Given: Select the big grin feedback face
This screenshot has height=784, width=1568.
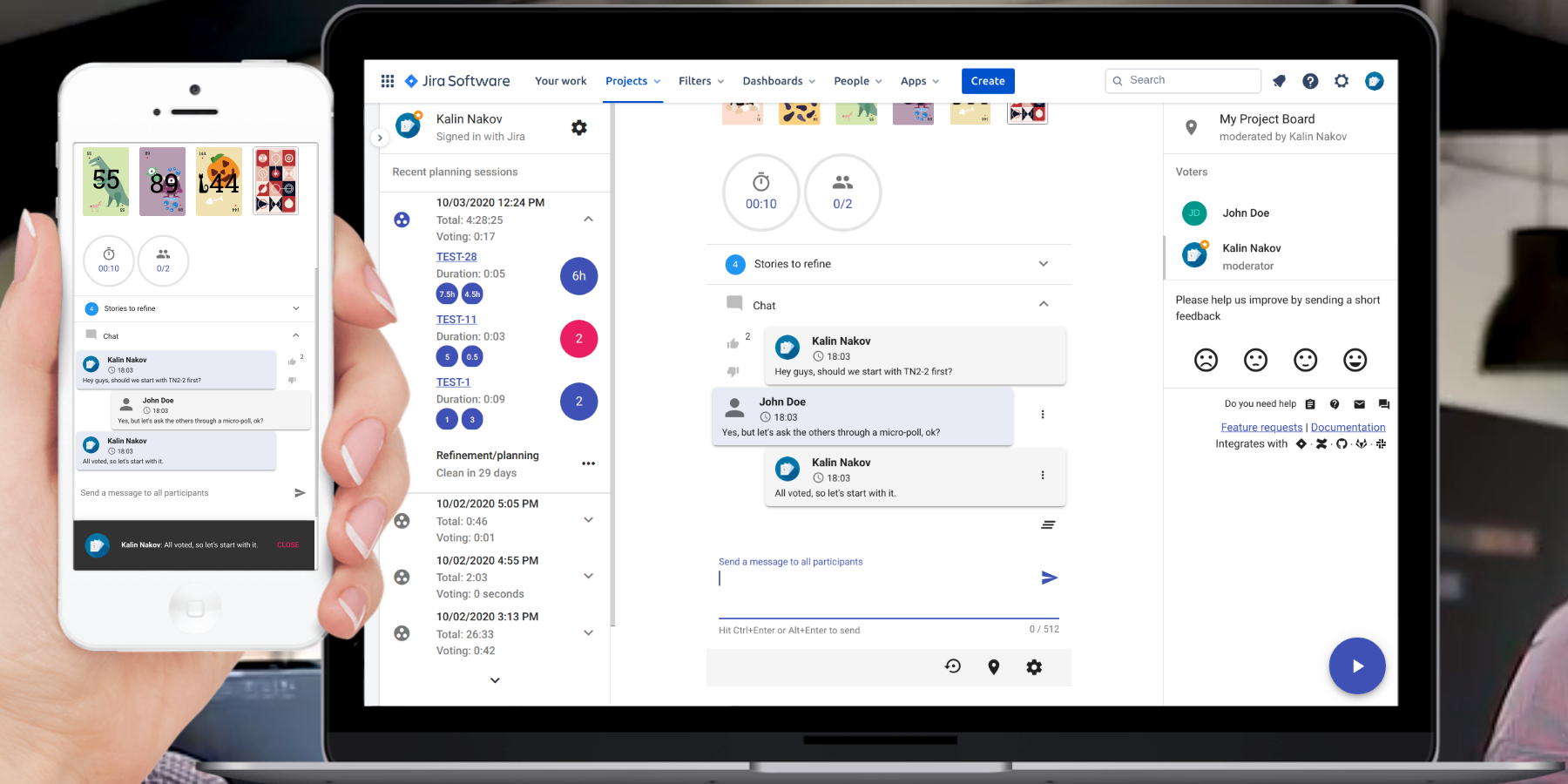Looking at the screenshot, I should 1355,360.
